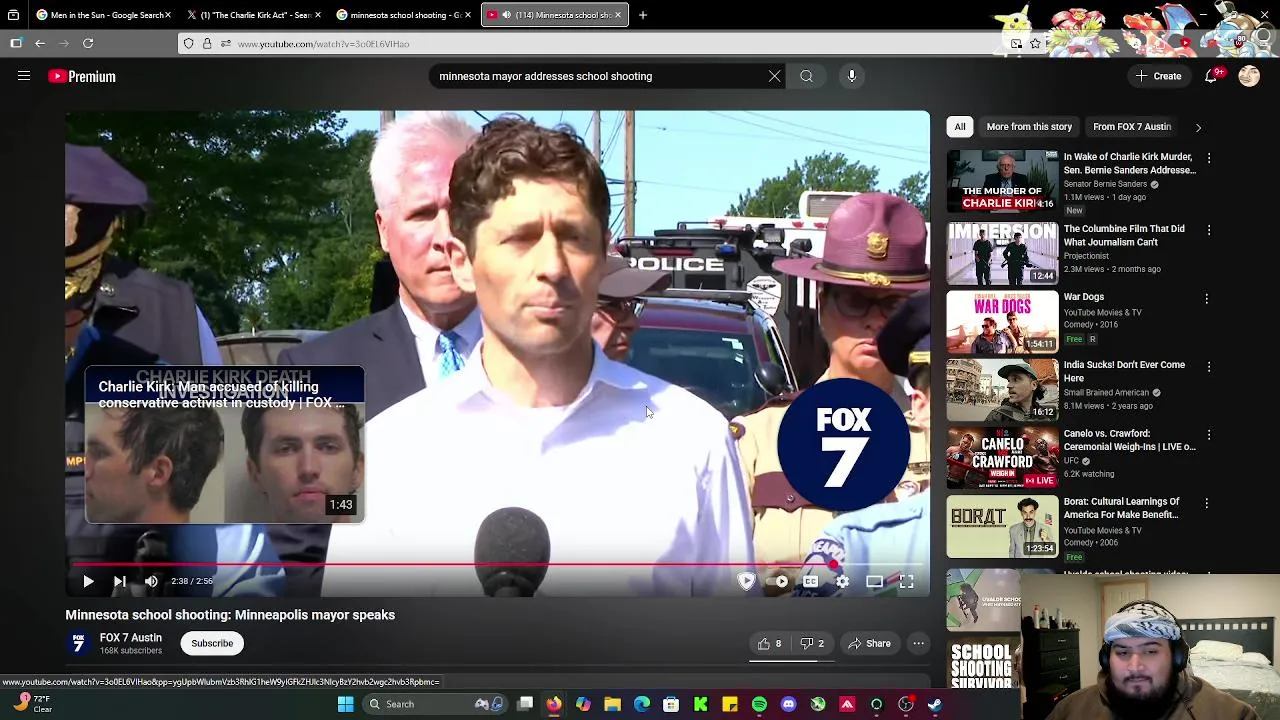Open options for the War Dogs video

1208,298
